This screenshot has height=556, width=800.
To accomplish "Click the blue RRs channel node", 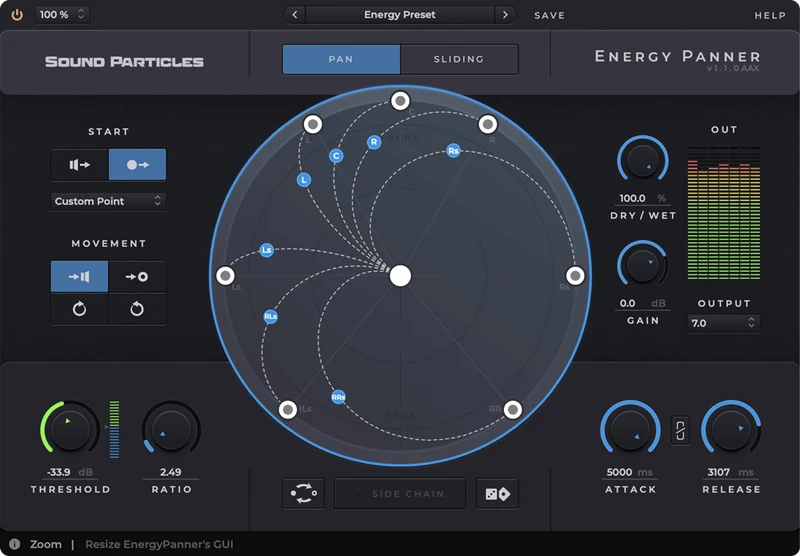I will [x=338, y=397].
